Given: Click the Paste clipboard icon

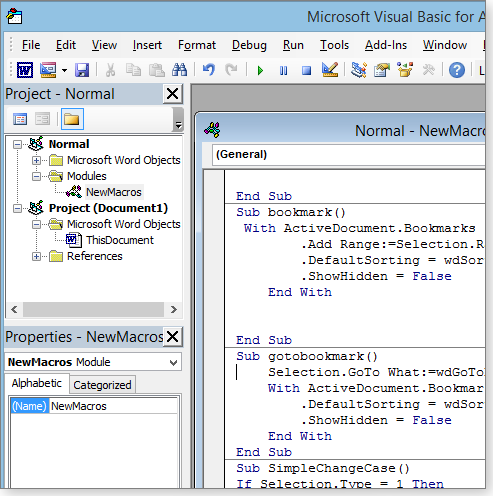Looking at the screenshot, I should [156, 70].
